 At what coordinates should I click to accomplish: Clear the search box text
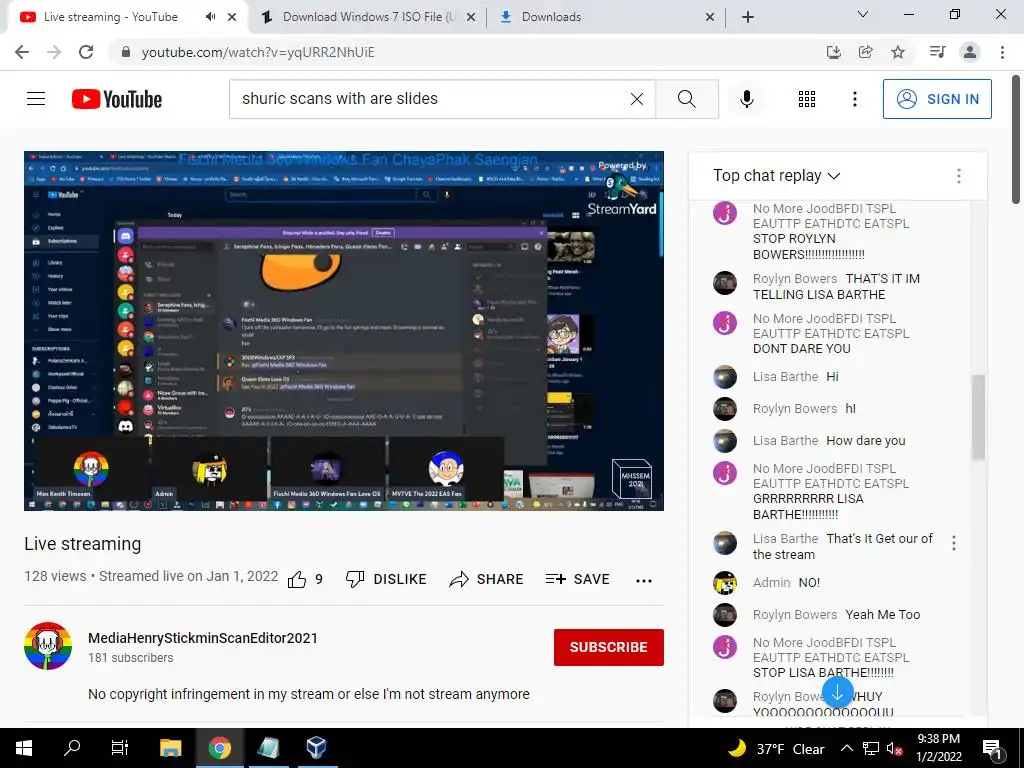tap(637, 99)
